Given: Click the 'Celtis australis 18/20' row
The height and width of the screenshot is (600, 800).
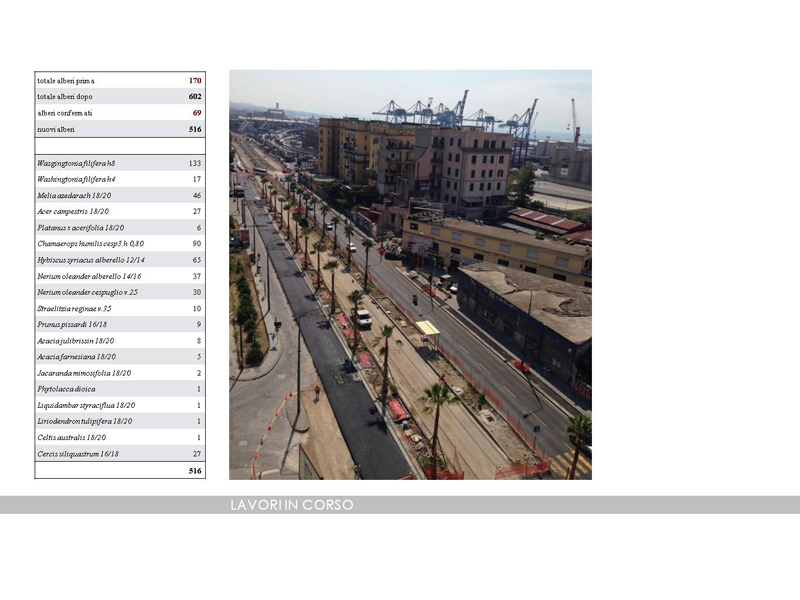Looking at the screenshot, I should point(120,437).
